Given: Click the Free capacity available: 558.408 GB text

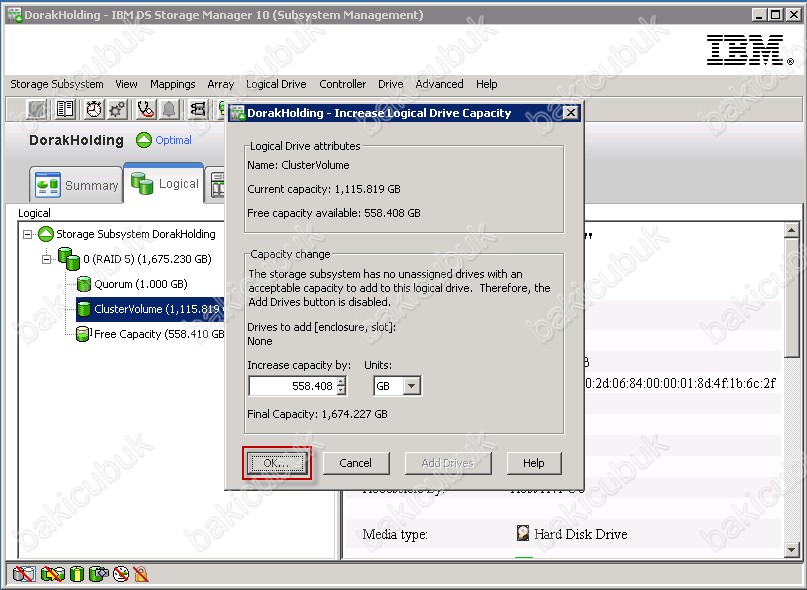Looking at the screenshot, I should tap(334, 213).
